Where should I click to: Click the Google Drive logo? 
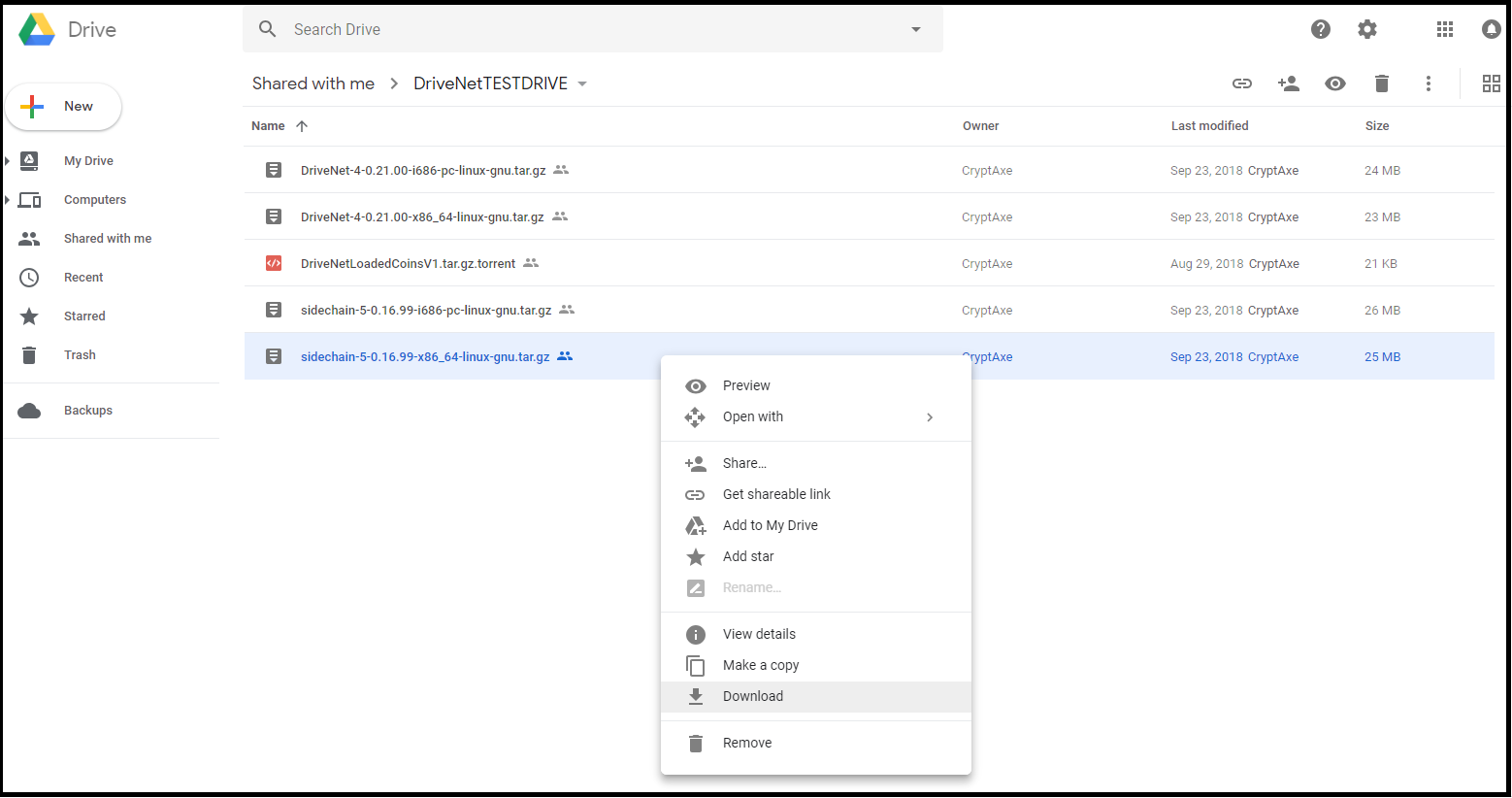(37, 29)
